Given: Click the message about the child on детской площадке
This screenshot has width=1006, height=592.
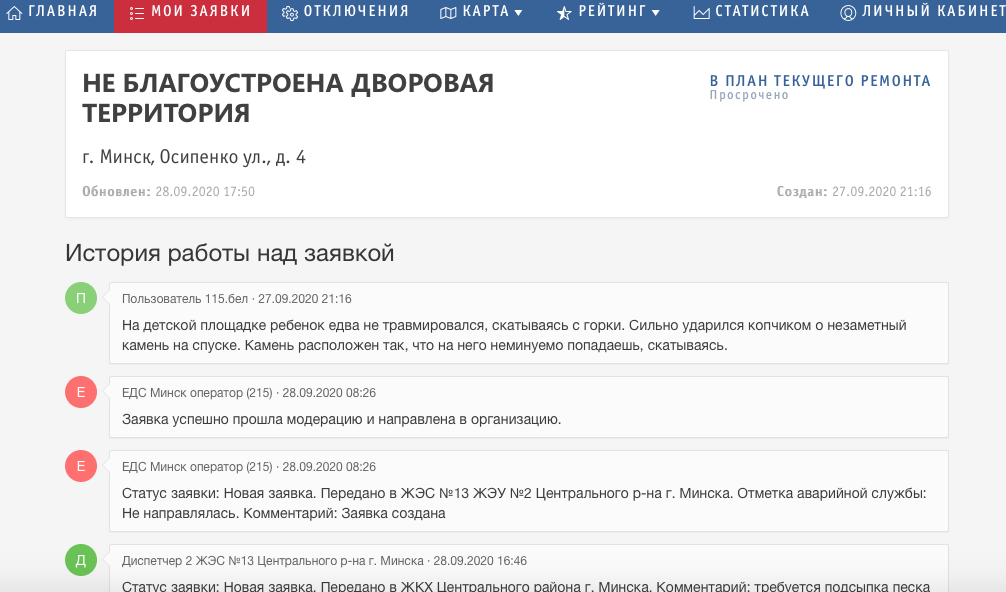Looking at the screenshot, I should coord(514,335).
